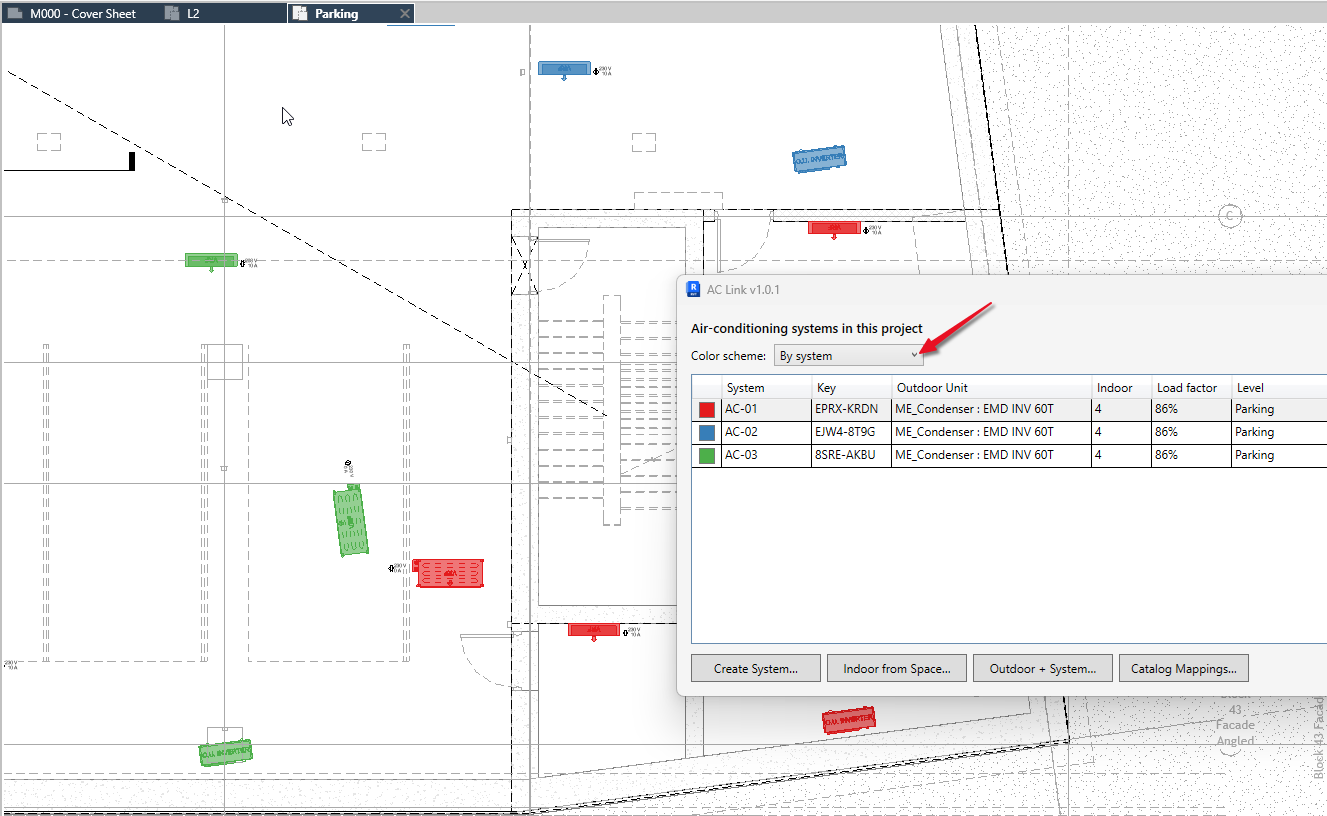Click Indoor from Space button

(x=896, y=668)
